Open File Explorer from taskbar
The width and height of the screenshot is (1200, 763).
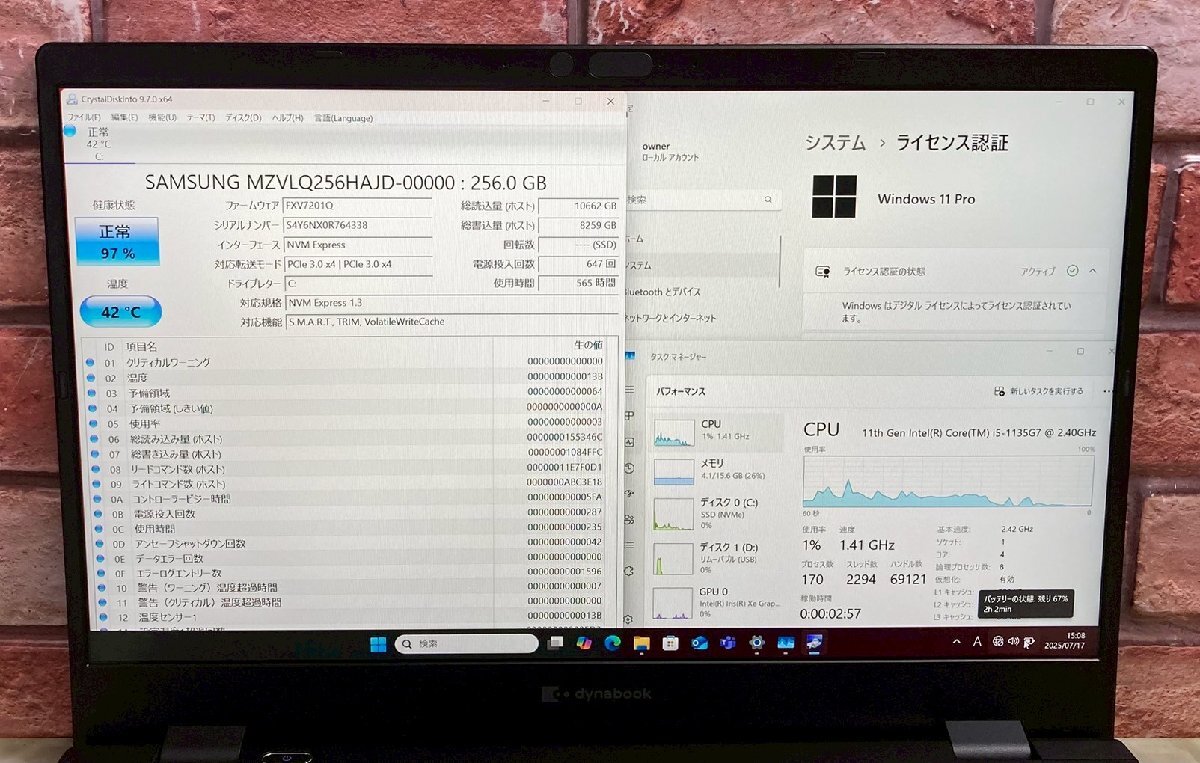point(641,643)
